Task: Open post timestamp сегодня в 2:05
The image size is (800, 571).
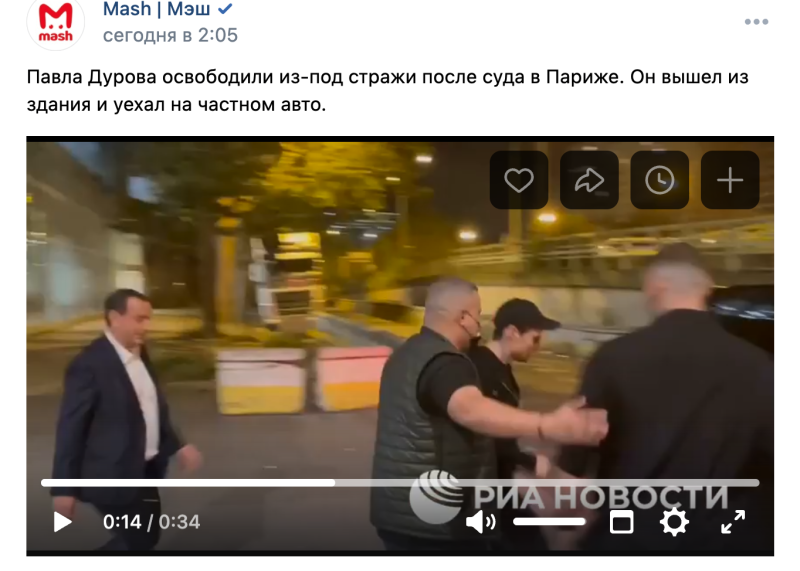Action: tap(170, 35)
